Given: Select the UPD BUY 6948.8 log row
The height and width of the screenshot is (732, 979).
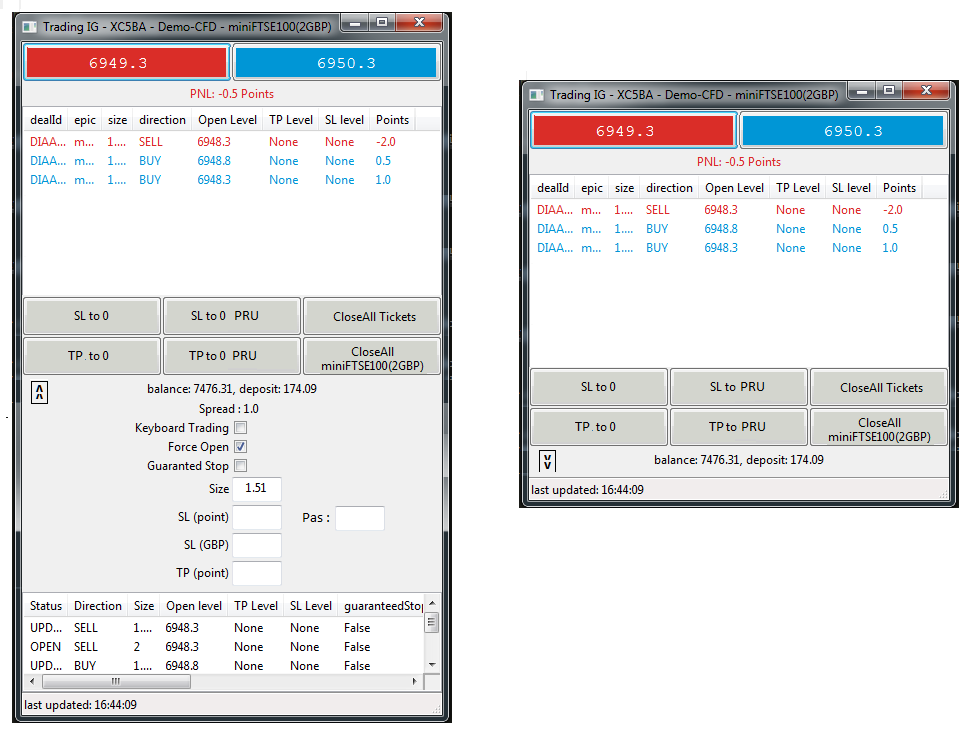Looking at the screenshot, I should pyautogui.click(x=224, y=666).
